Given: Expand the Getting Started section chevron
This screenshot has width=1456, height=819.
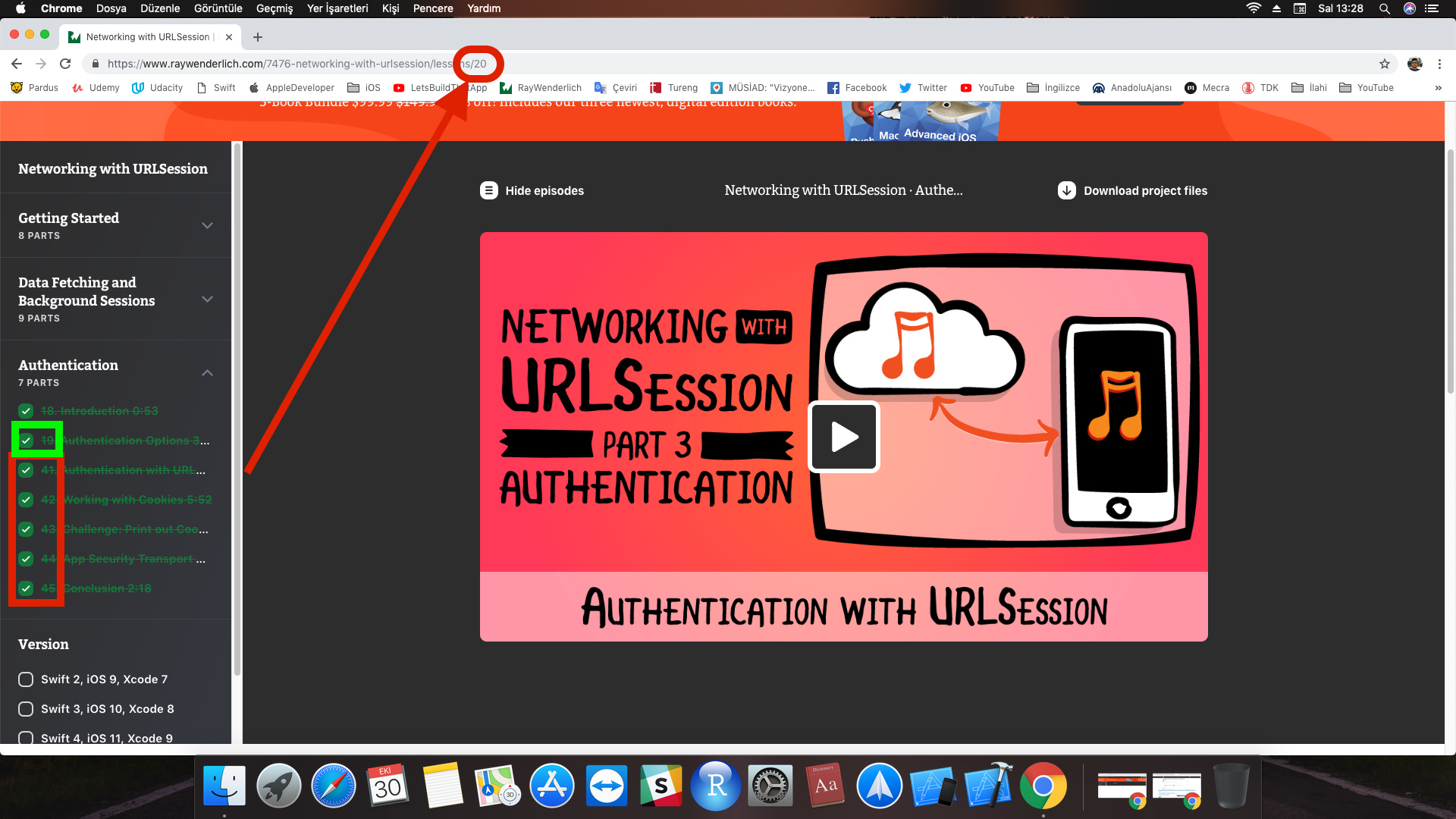Looking at the screenshot, I should (x=207, y=226).
